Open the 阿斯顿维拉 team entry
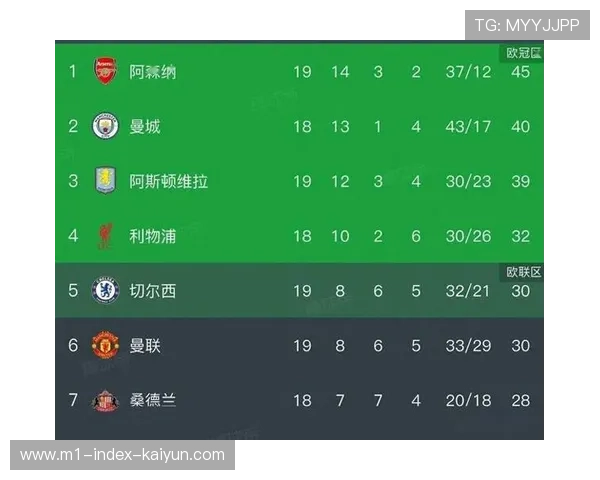 pos(169,182)
